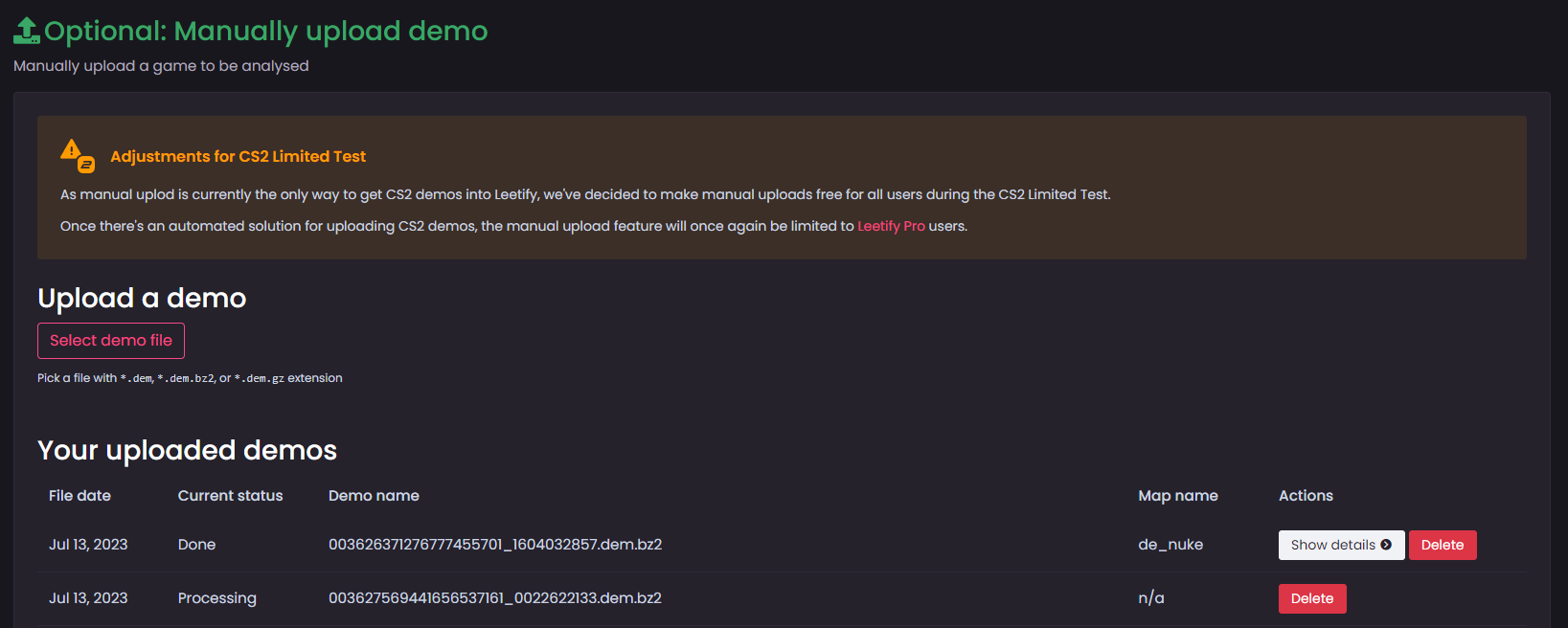
Task: Click the Demo name column header
Action: click(374, 496)
